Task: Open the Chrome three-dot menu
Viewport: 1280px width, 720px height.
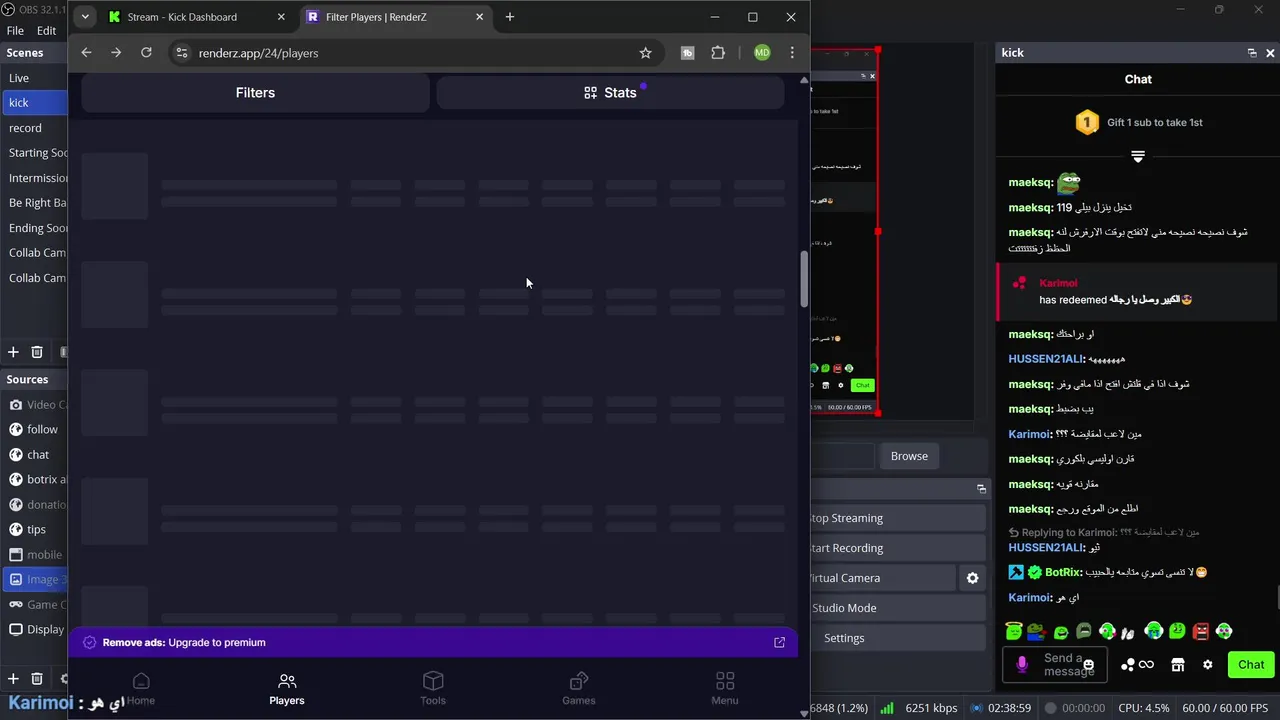Action: [792, 53]
